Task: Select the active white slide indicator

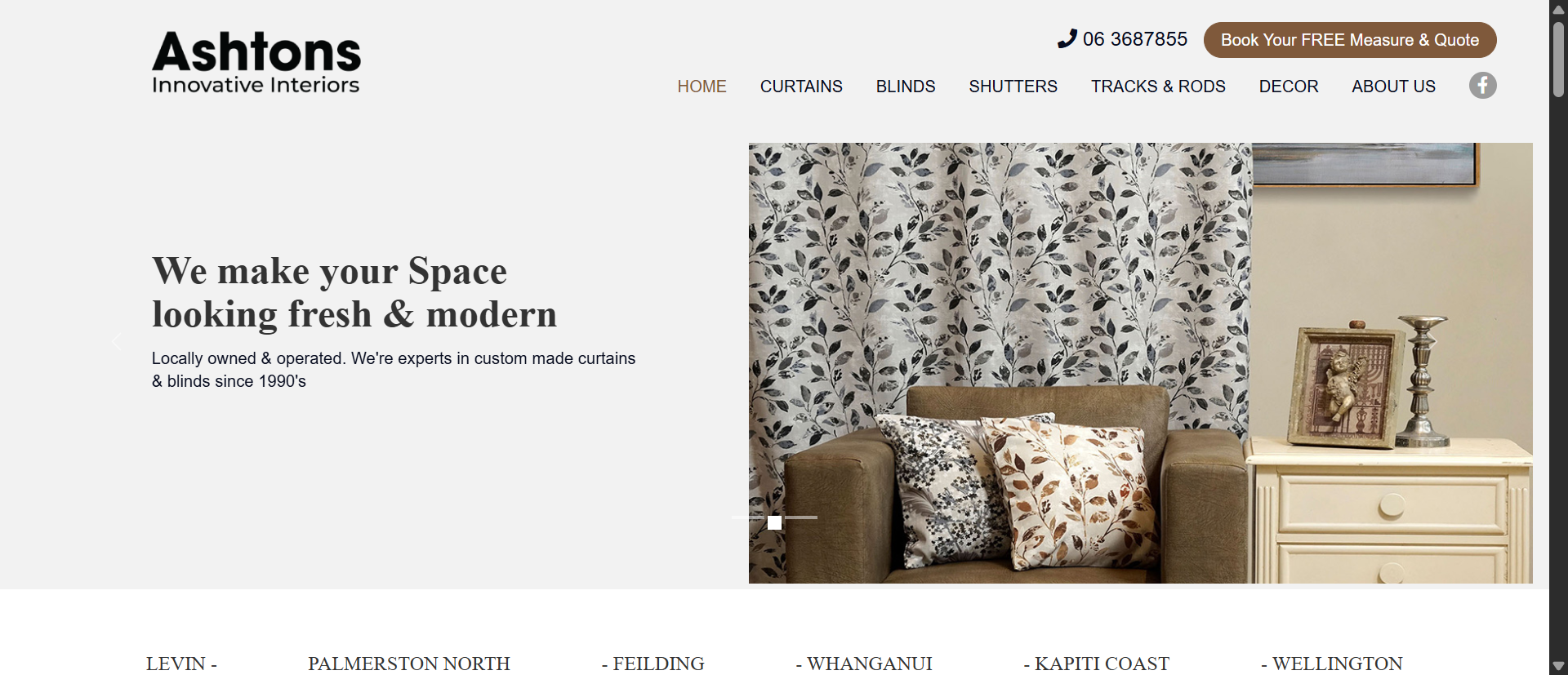Action: point(774,522)
